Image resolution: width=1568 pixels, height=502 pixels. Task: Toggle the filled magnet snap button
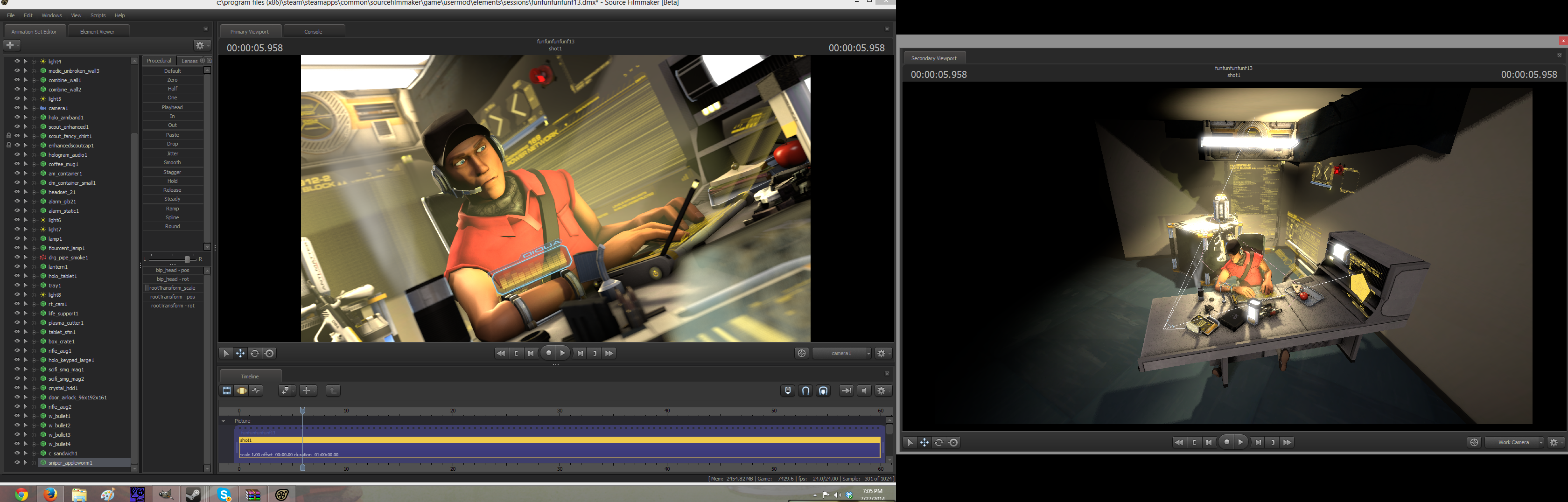tap(823, 390)
